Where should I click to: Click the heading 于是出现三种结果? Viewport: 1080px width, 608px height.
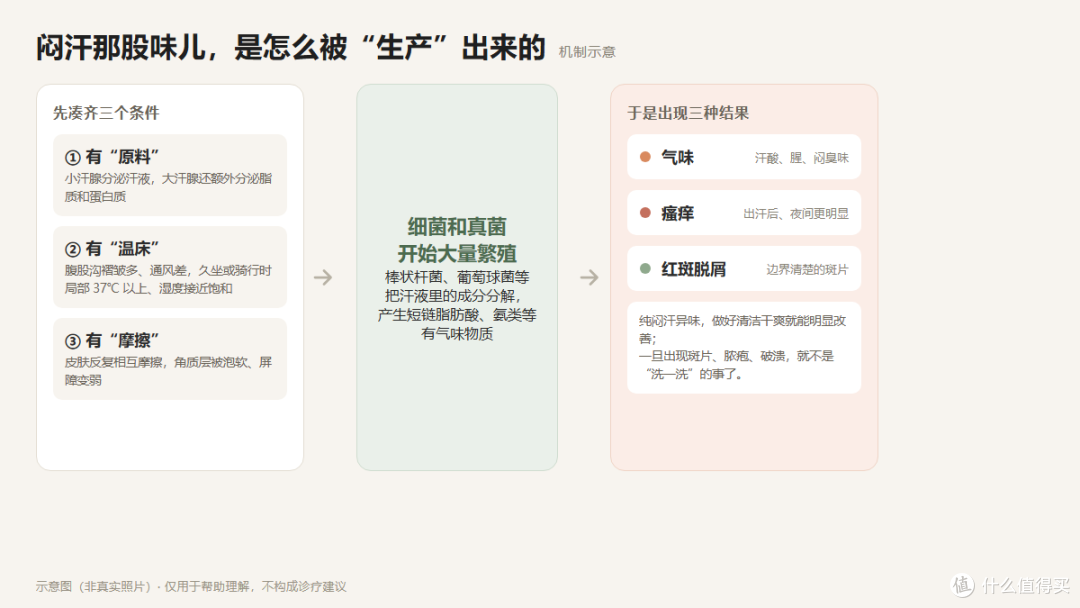click(x=688, y=113)
